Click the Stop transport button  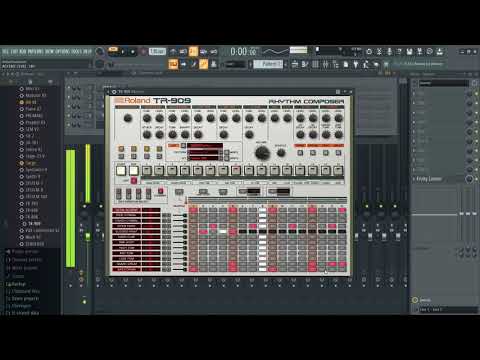(132, 52)
